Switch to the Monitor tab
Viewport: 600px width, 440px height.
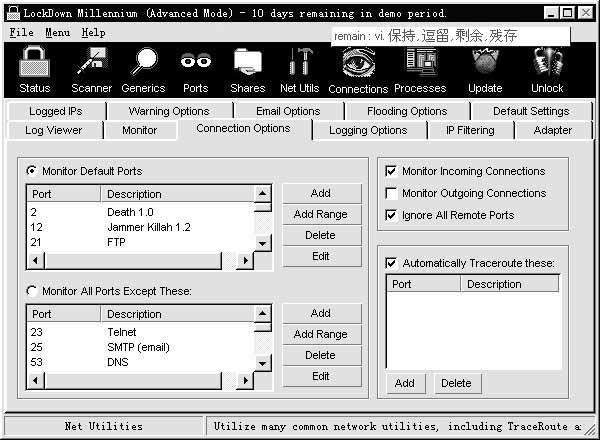point(140,130)
